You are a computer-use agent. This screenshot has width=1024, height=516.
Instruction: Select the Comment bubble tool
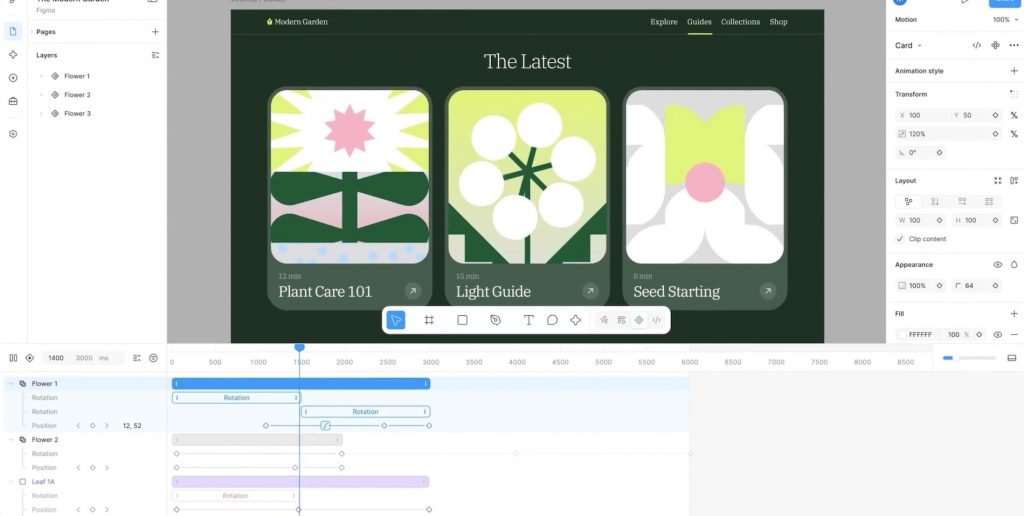(x=552, y=320)
